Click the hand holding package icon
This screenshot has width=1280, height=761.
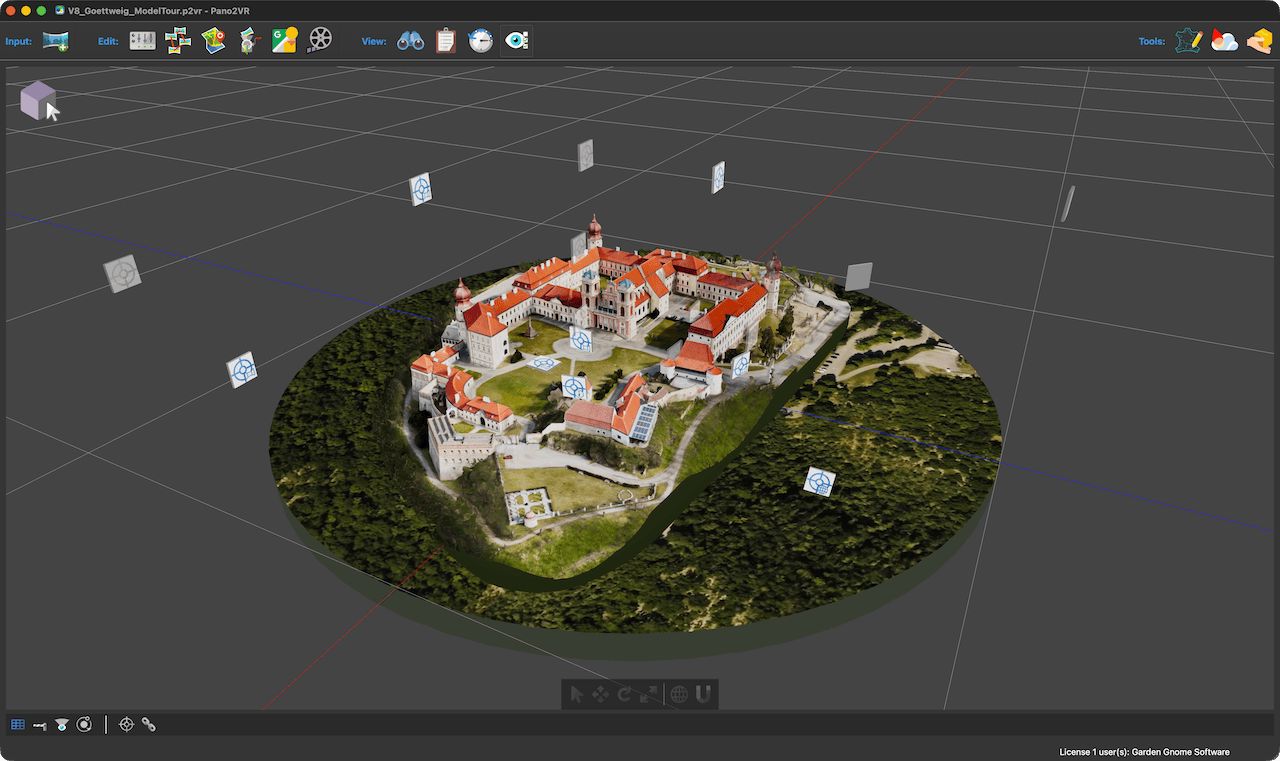tap(1259, 41)
